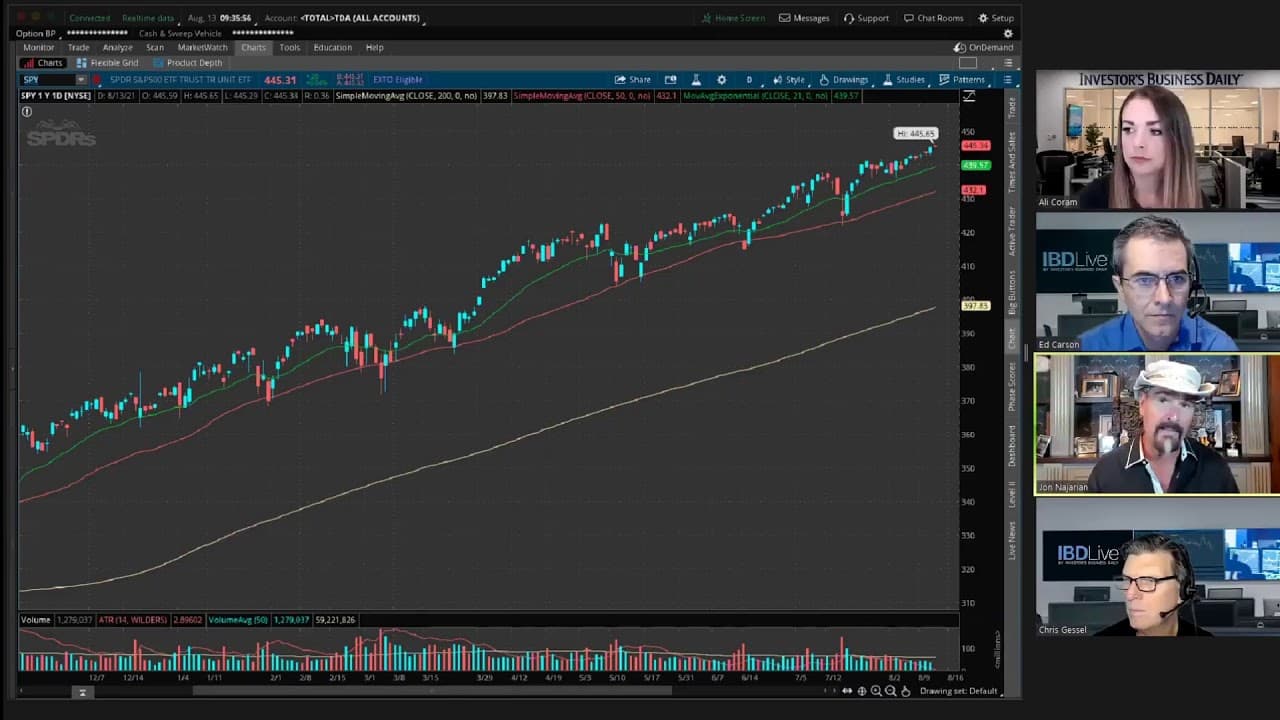This screenshot has height=720, width=1280.
Task: Click the Share chart button
Action: (x=633, y=80)
